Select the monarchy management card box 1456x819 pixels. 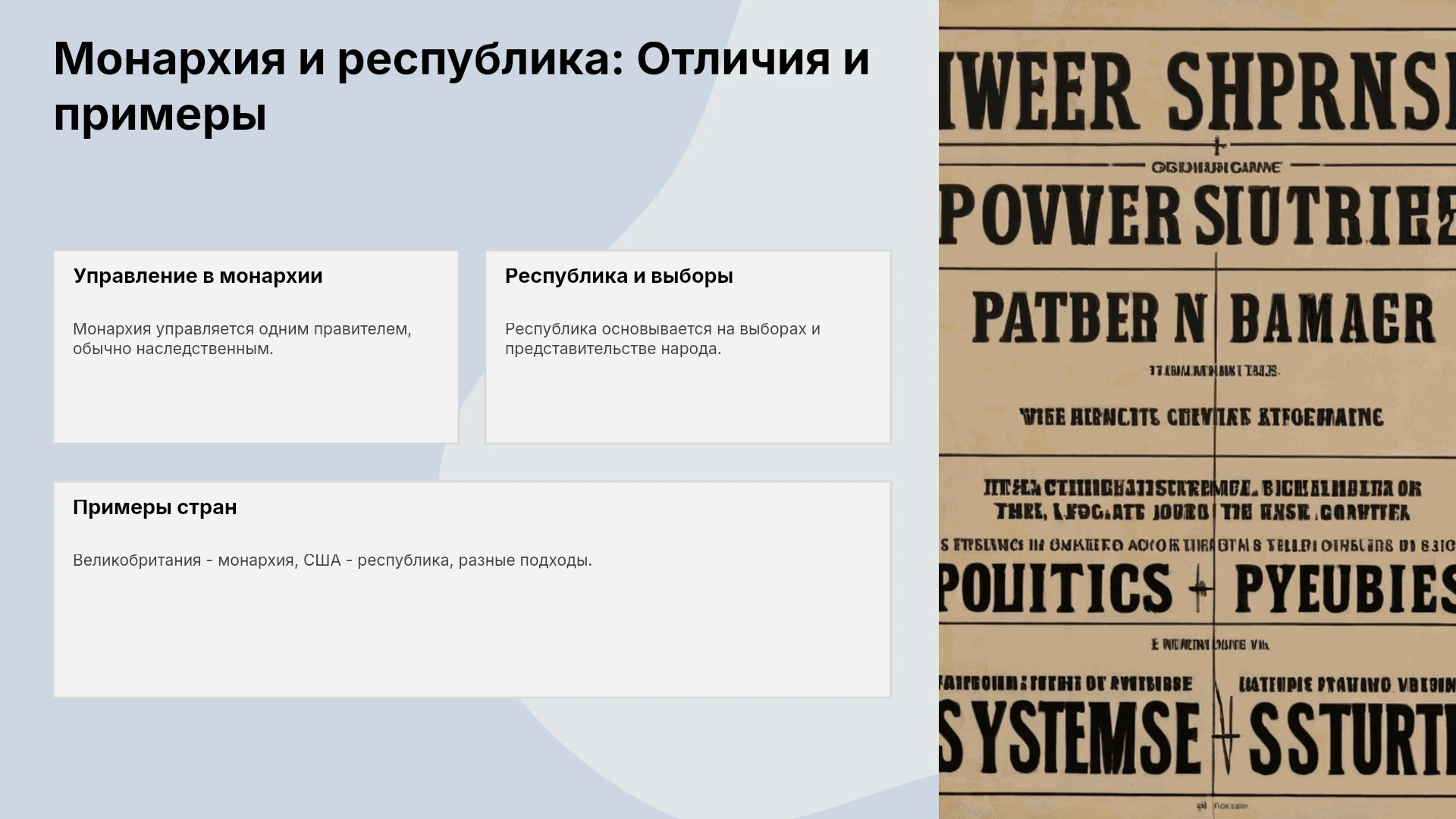pos(256,347)
